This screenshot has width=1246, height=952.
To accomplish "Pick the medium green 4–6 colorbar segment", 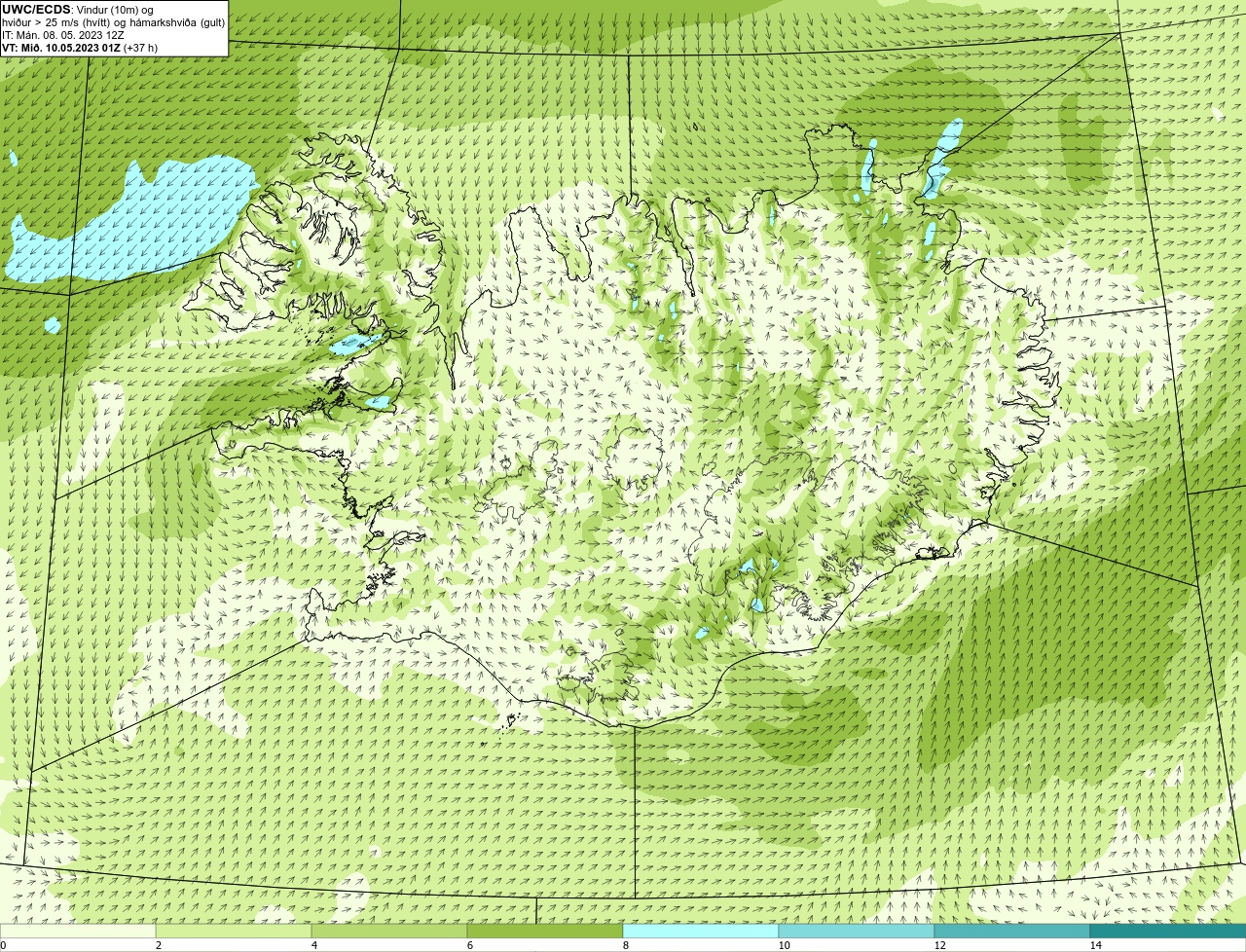I will tap(389, 931).
